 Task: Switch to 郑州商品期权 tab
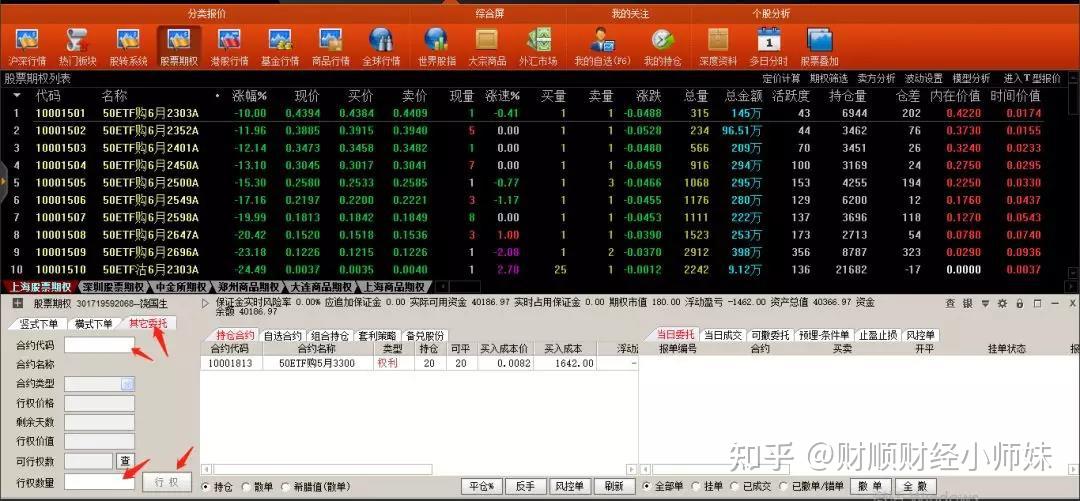point(247,287)
